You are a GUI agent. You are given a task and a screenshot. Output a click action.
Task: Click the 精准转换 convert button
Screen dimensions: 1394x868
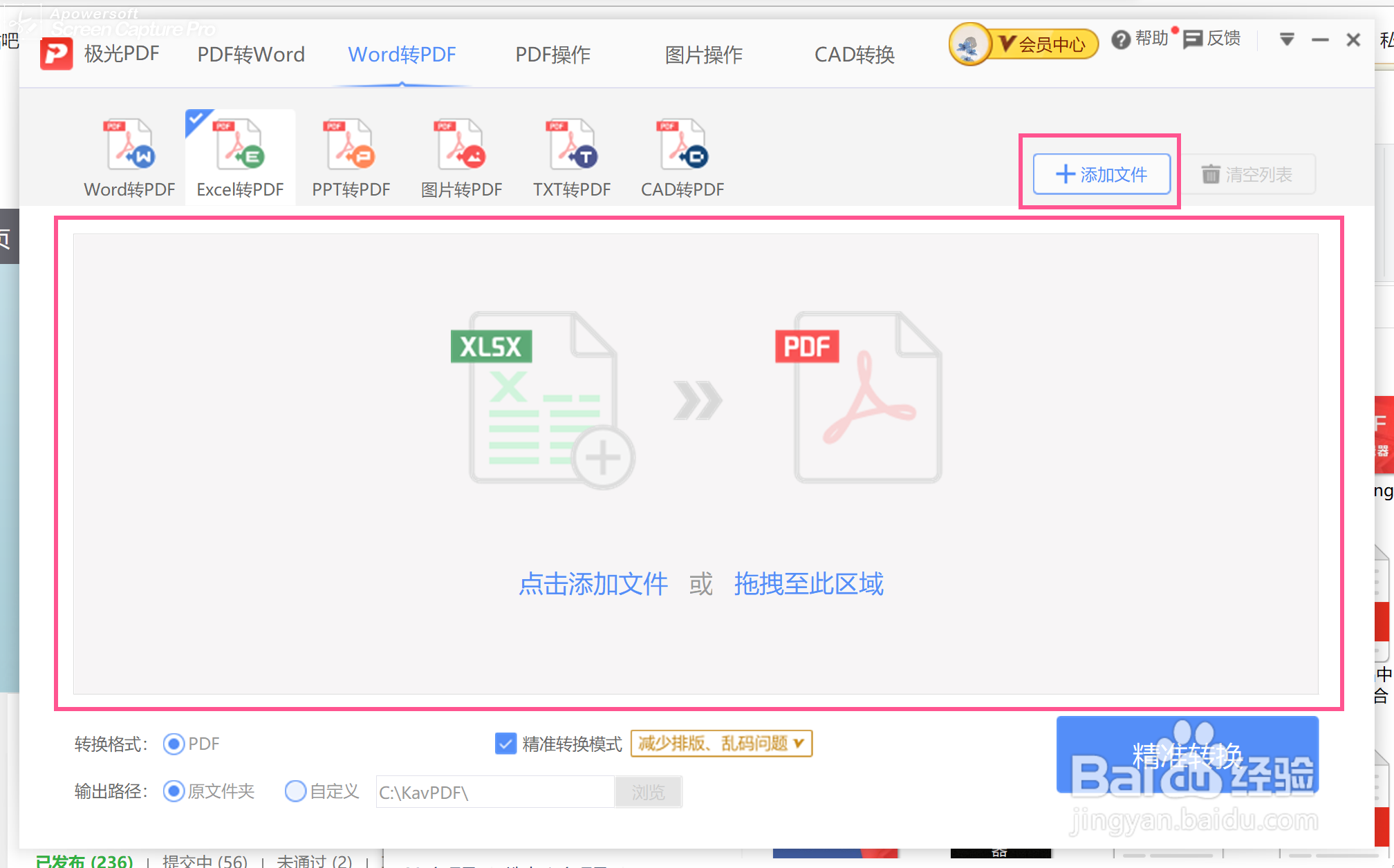click(1187, 755)
